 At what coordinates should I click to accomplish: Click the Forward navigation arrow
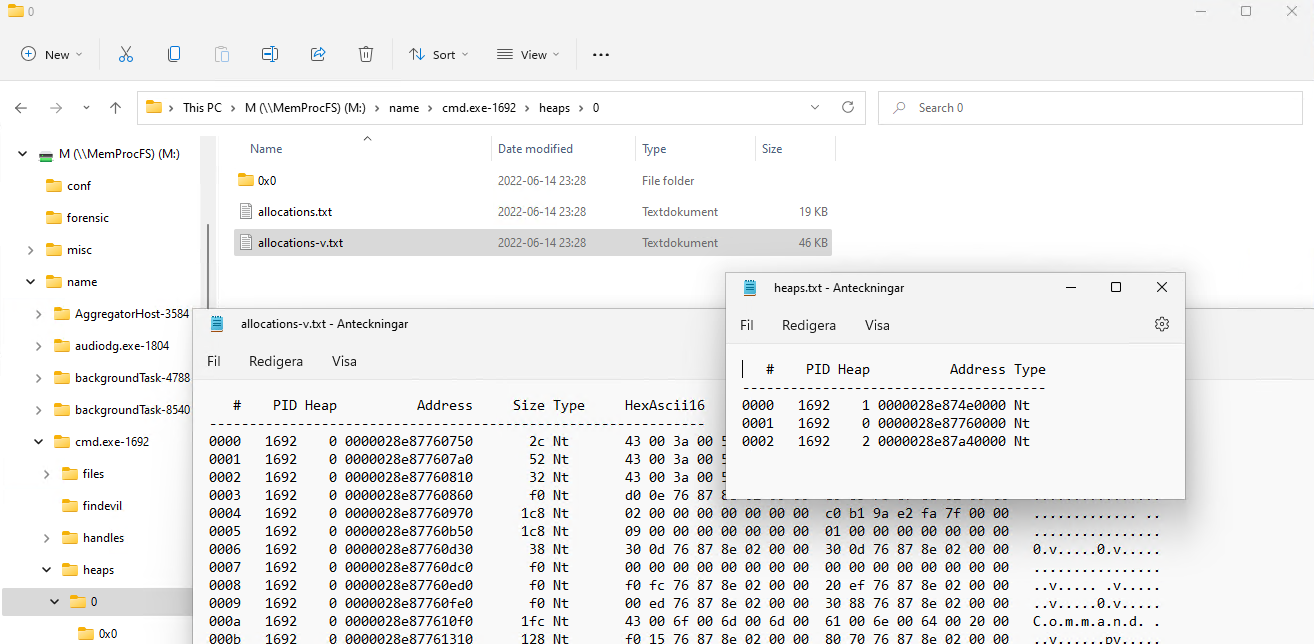(x=56, y=108)
